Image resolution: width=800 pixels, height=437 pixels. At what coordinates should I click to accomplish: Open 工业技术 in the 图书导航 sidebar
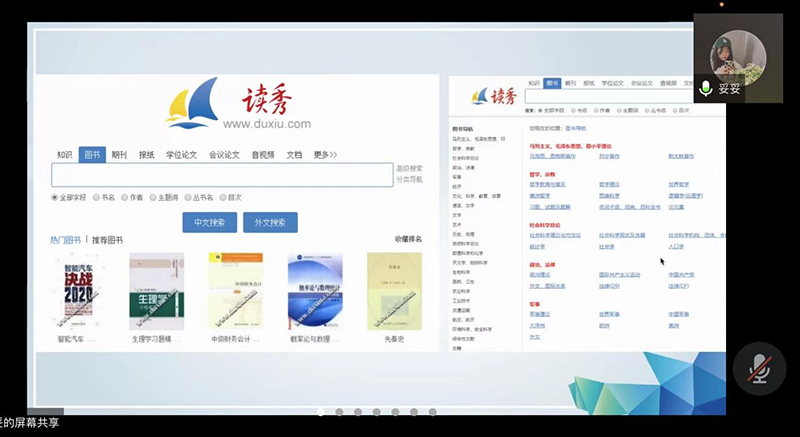point(461,301)
